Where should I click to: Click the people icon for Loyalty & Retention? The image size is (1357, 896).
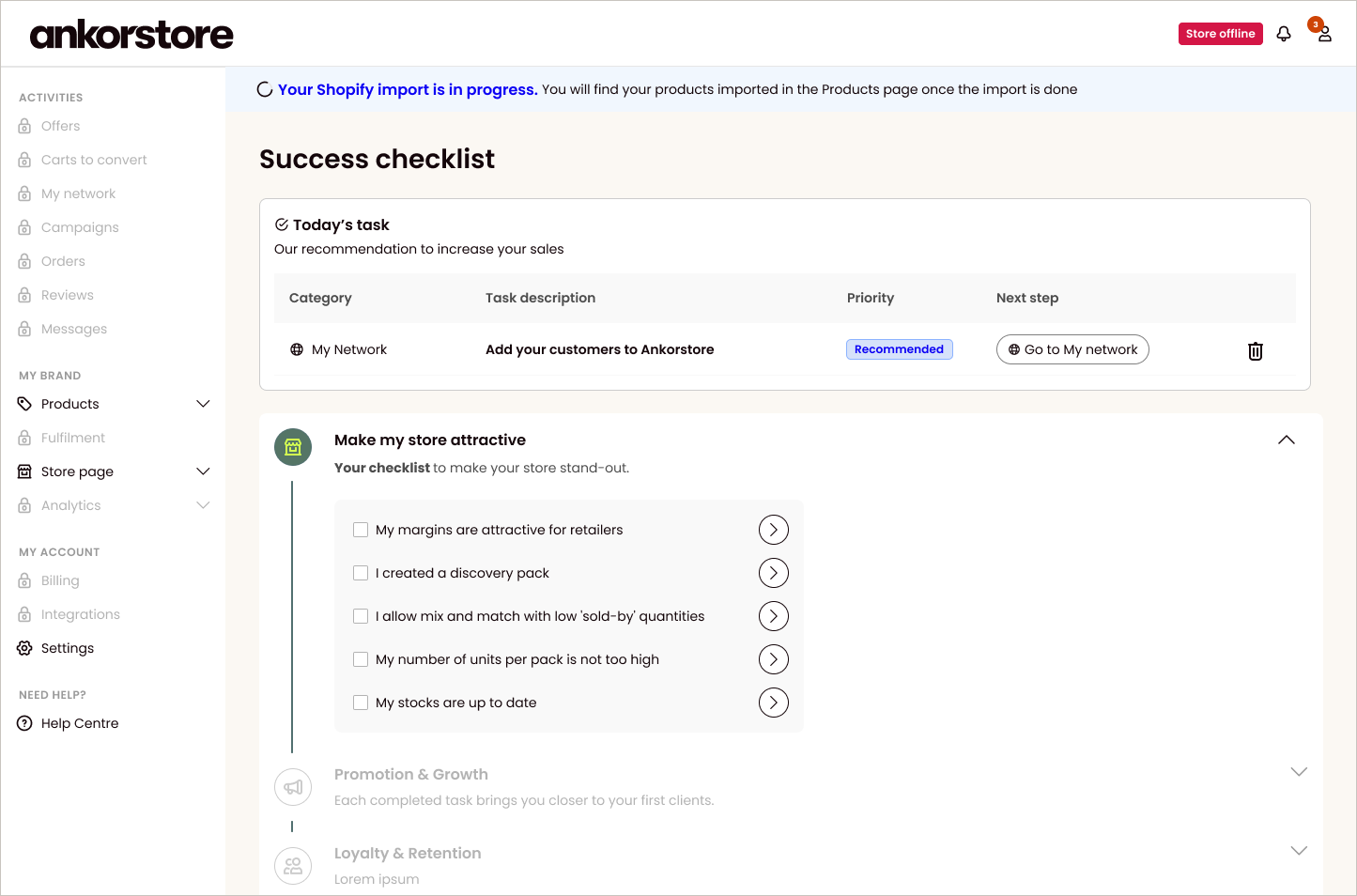click(293, 866)
